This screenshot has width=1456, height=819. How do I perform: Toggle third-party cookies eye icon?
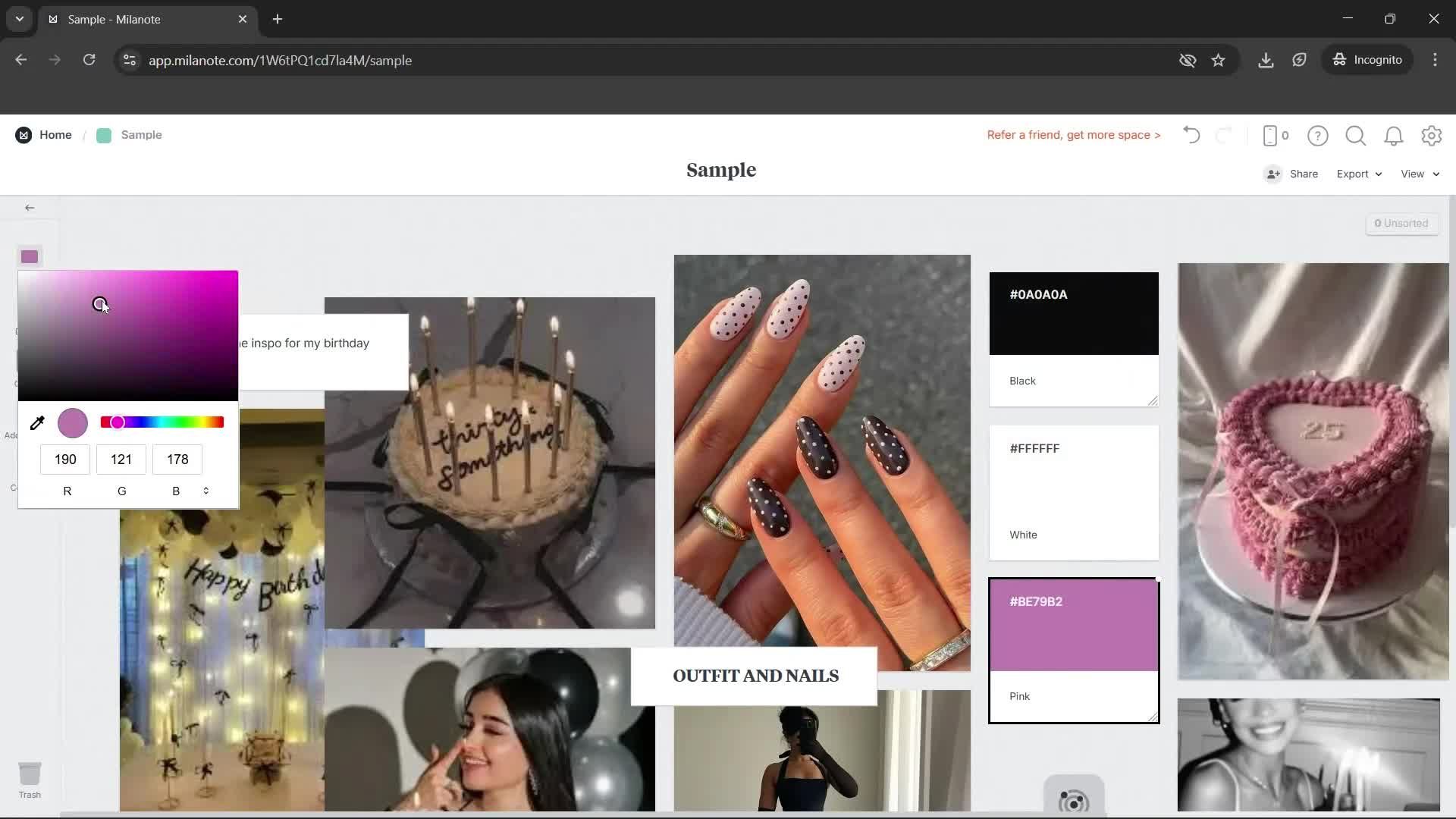pyautogui.click(x=1188, y=60)
